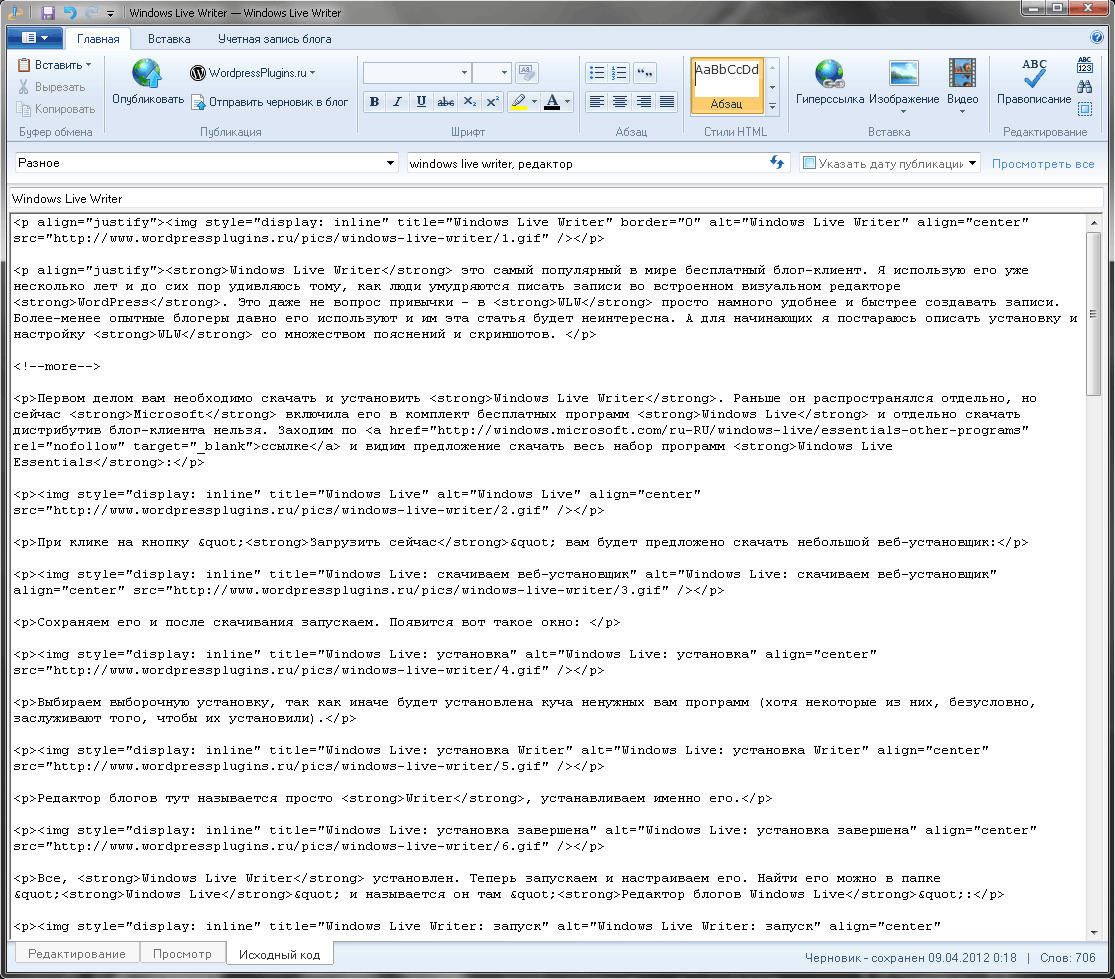This screenshot has height=979, width=1115.
Task: Toggle Bold formatting
Action: point(374,102)
